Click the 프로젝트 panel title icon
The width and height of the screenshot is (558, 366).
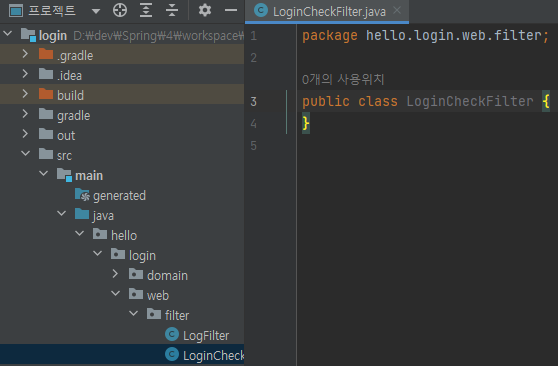(16, 11)
